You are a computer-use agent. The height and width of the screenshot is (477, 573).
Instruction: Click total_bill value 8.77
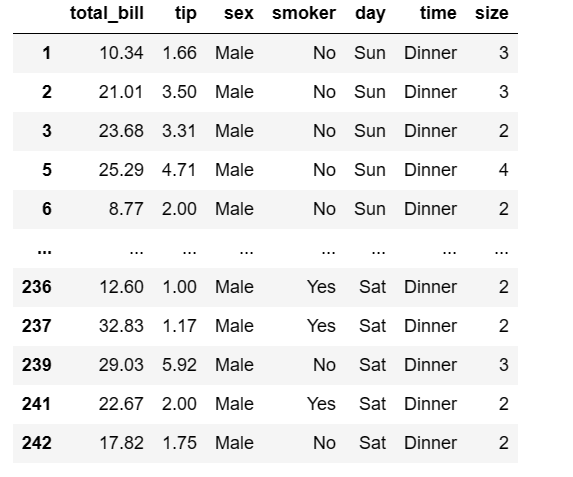126,209
